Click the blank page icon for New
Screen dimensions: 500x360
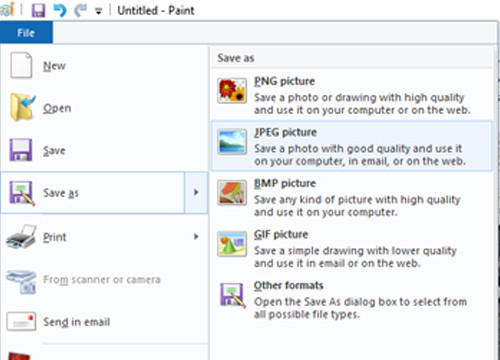21,65
